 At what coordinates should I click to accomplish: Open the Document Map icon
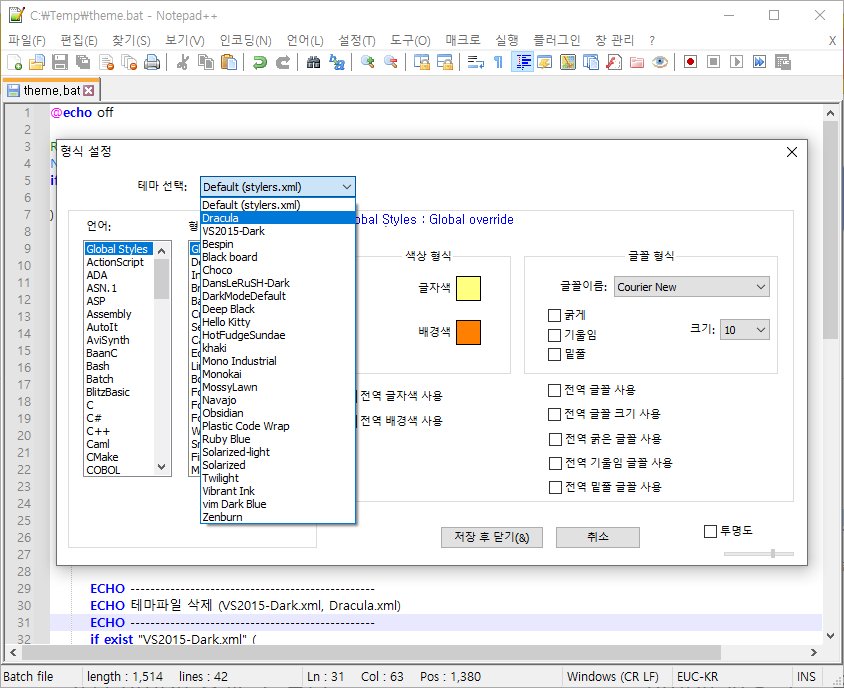tap(567, 62)
